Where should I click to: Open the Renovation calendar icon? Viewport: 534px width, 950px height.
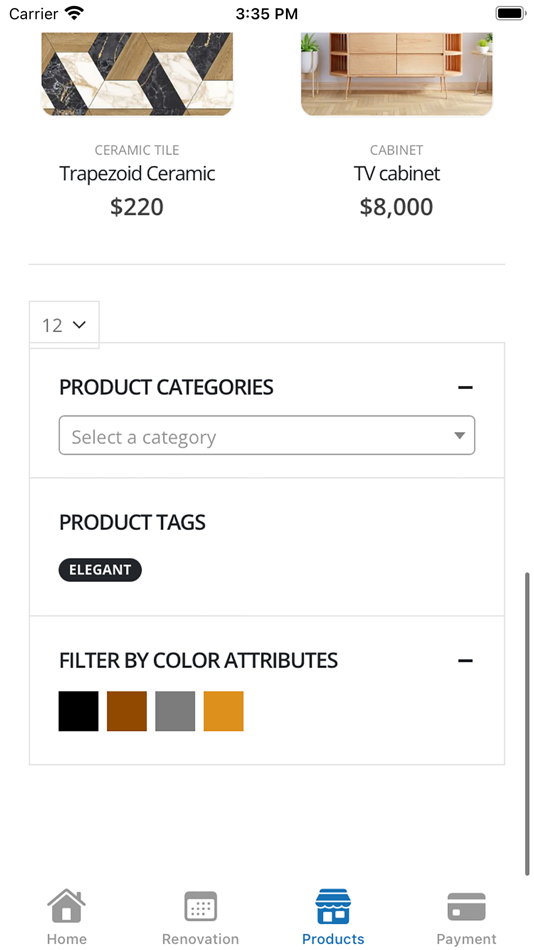pos(201,906)
